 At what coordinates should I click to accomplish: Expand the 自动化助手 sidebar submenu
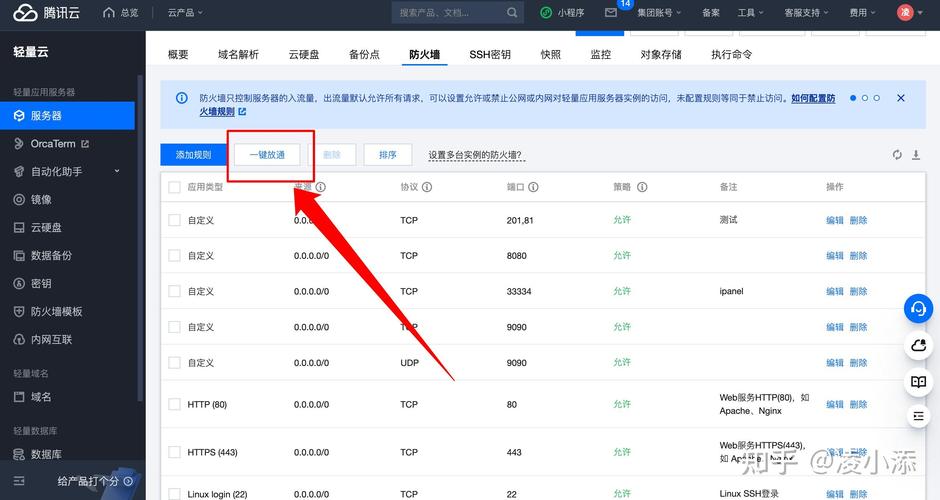[x=117, y=171]
